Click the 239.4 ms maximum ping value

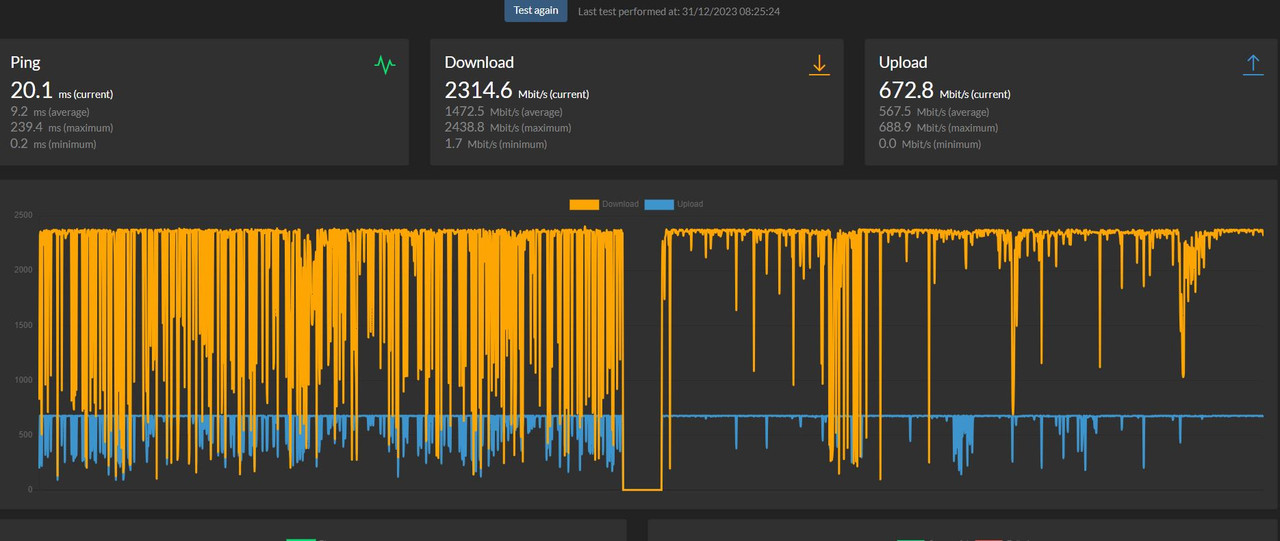[61, 128]
